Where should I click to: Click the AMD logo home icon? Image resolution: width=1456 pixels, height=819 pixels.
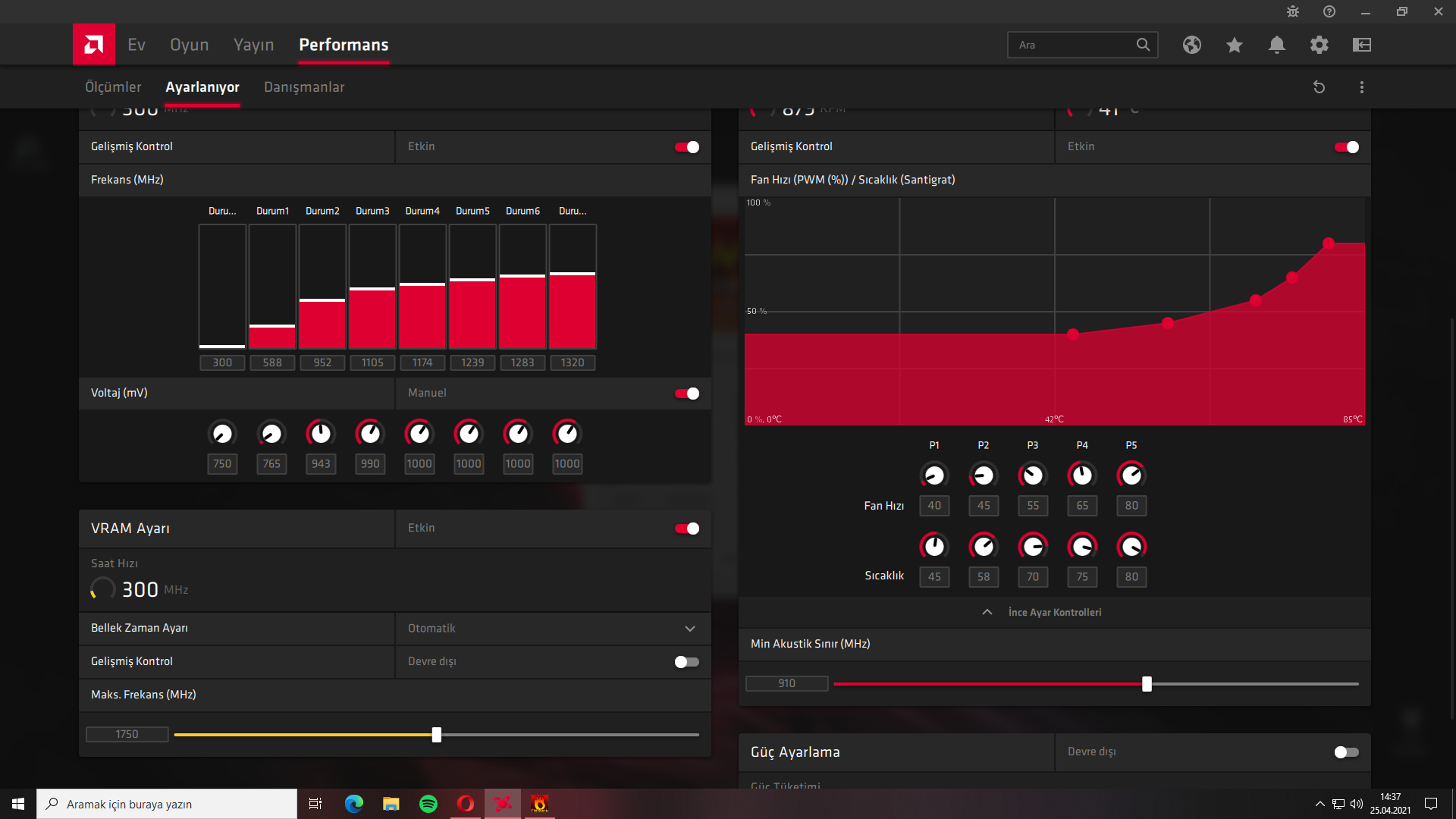[94, 45]
